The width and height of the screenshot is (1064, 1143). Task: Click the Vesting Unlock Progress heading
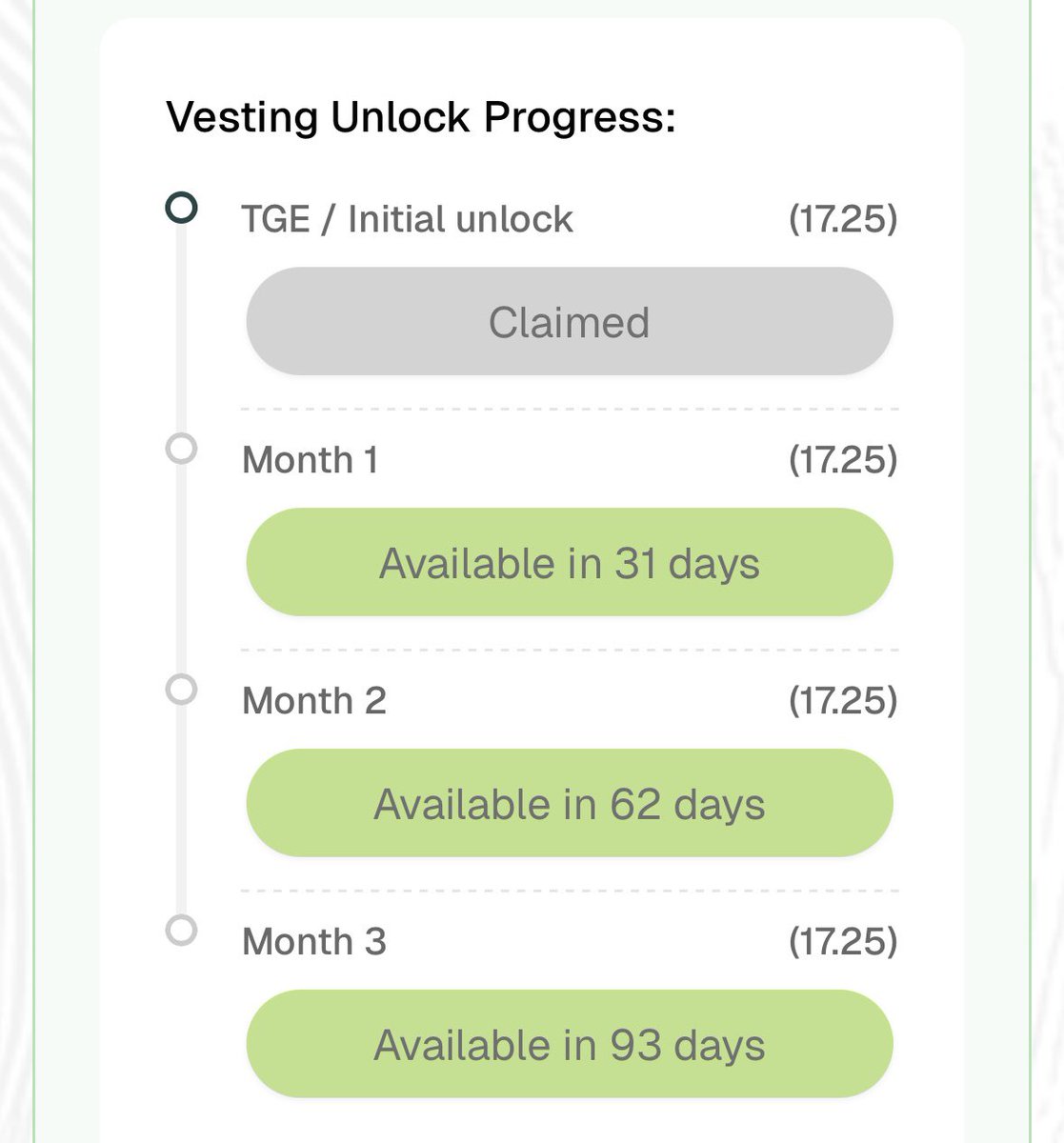point(421,118)
